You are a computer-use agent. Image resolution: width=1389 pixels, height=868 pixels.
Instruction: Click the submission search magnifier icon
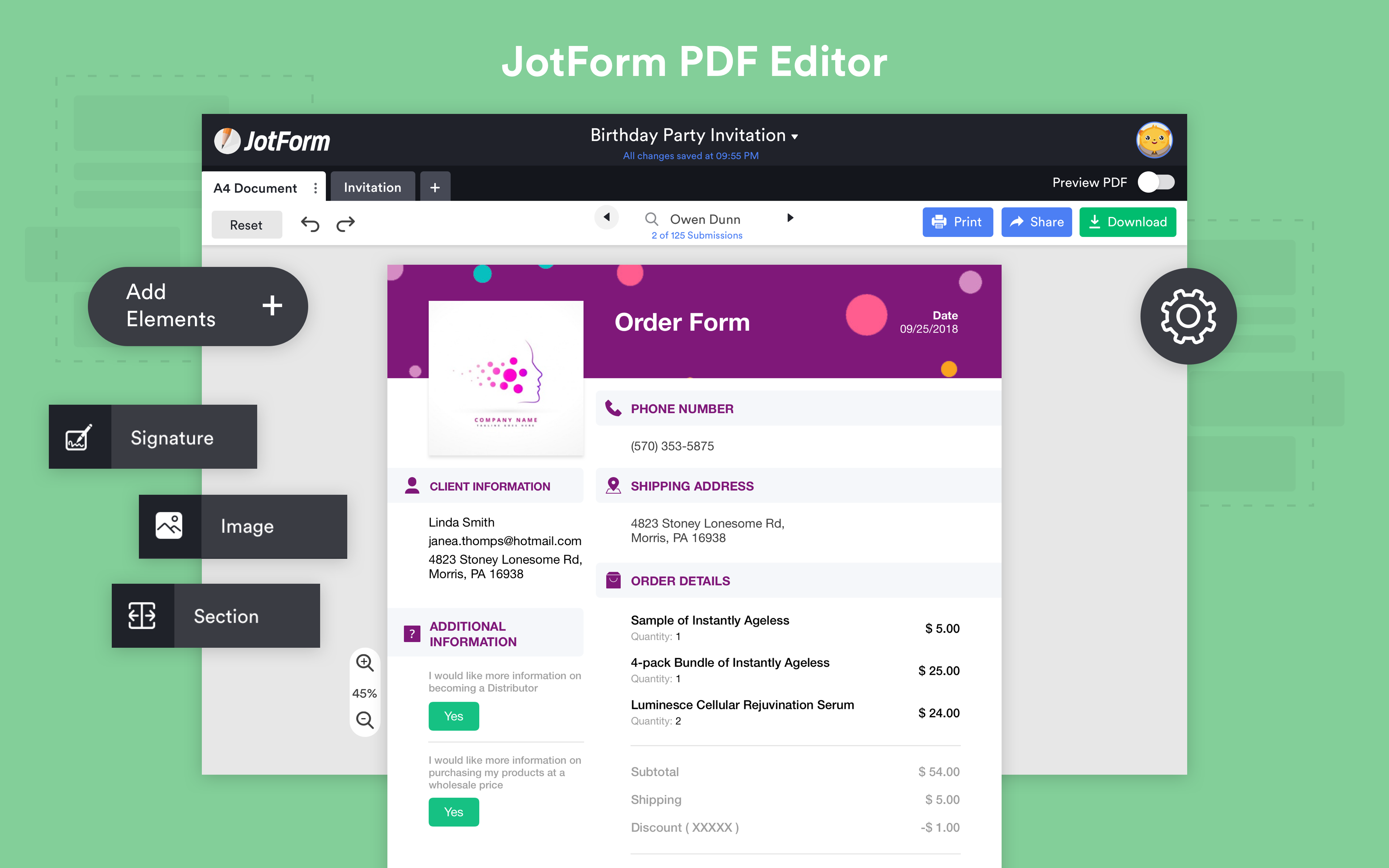pyautogui.click(x=651, y=219)
